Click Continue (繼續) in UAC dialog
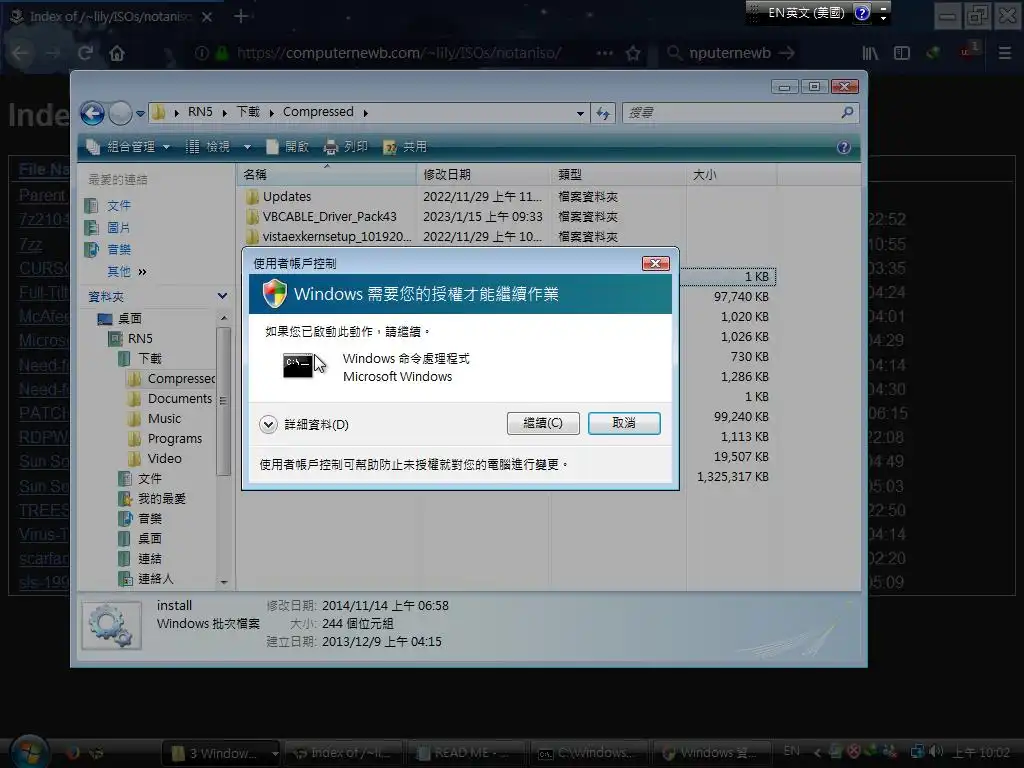1024x768 pixels. point(543,423)
